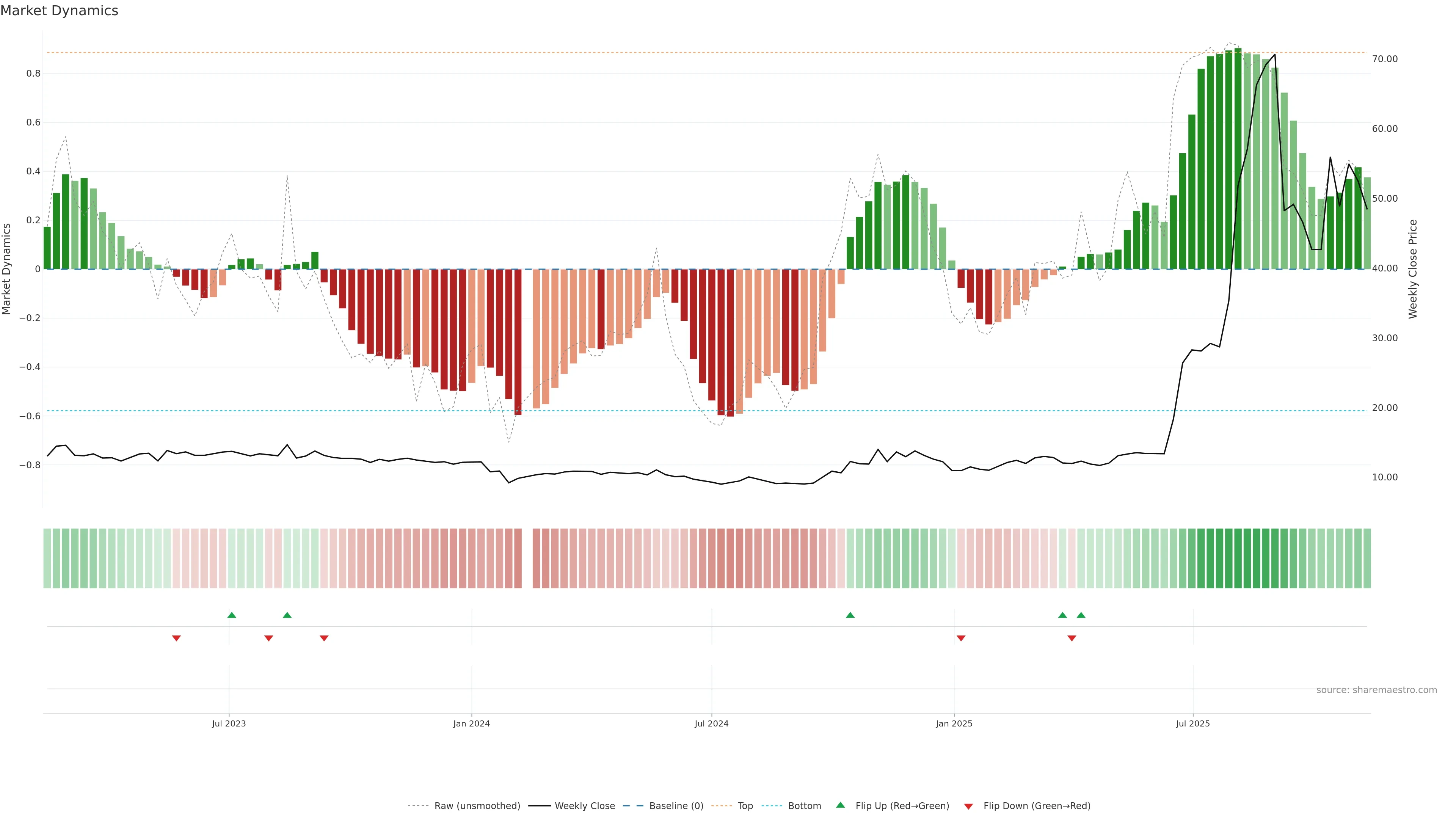Click the lone flip-up marker before Jan 2025

[850, 615]
